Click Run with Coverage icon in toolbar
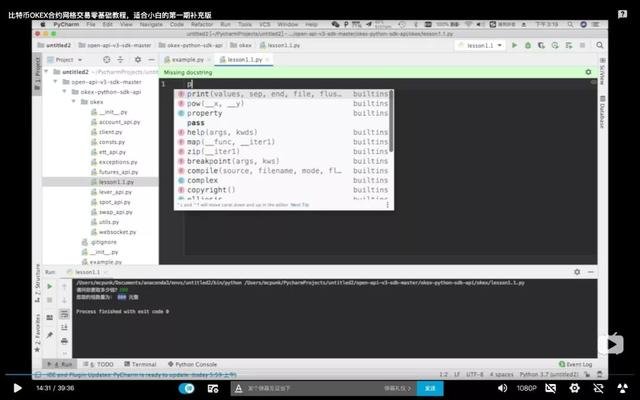Viewport: 640px width, 400px height. point(541,45)
